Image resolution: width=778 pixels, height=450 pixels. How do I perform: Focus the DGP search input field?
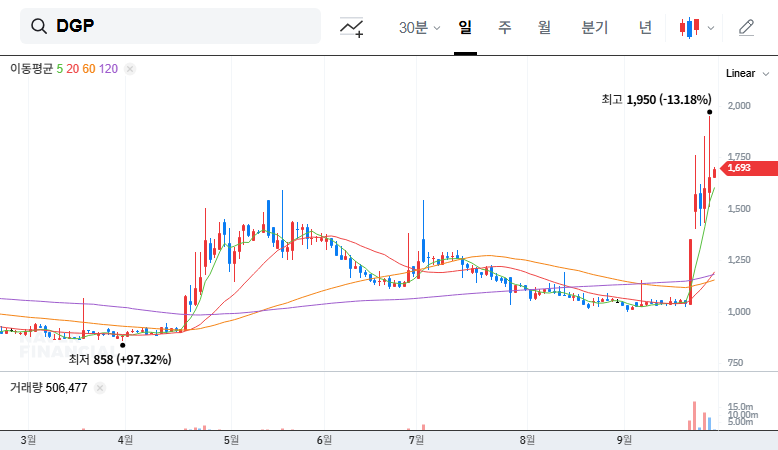170,26
